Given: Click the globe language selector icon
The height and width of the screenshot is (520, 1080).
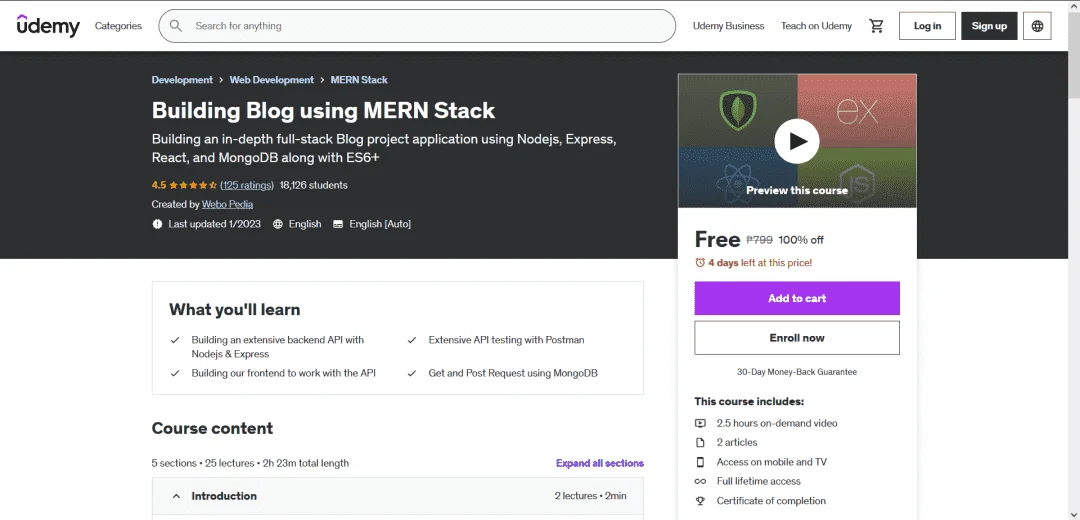Looking at the screenshot, I should click(1037, 26).
